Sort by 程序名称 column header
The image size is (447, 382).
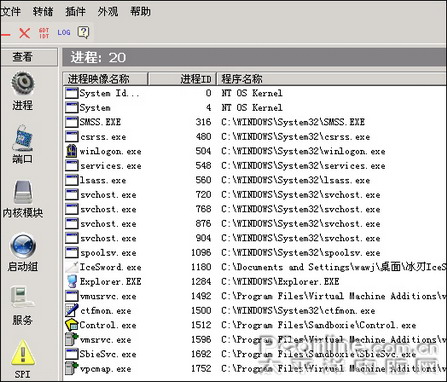pos(332,79)
